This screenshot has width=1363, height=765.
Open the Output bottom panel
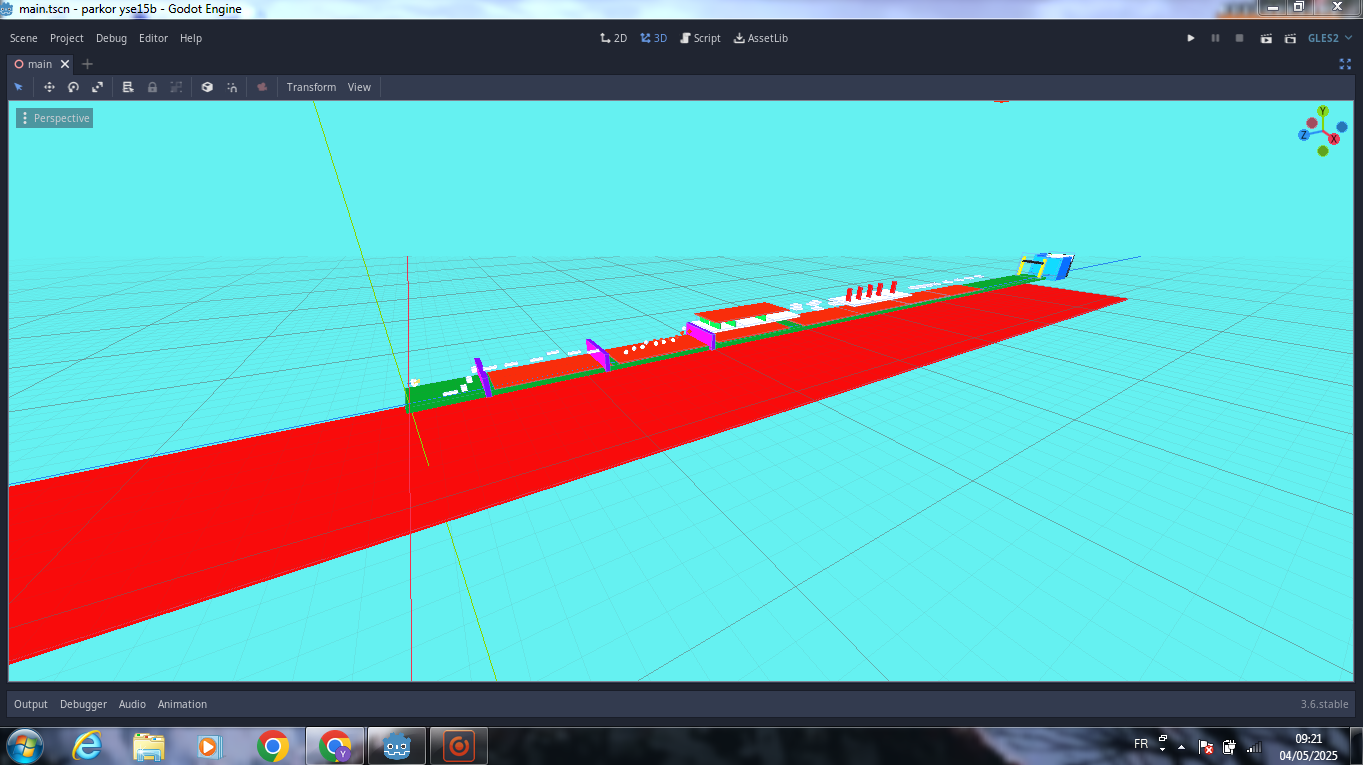(31, 704)
